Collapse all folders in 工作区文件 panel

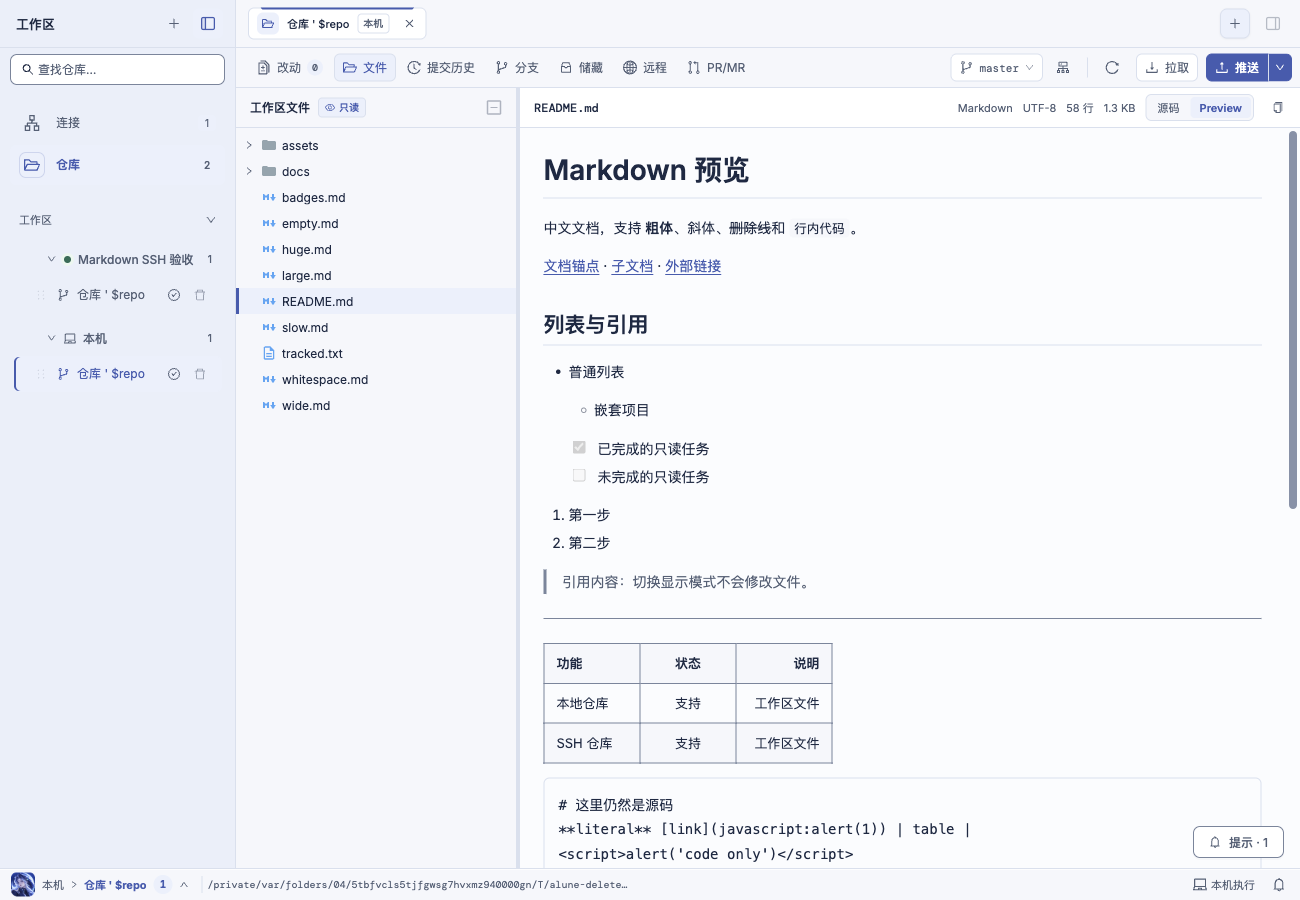click(x=494, y=108)
